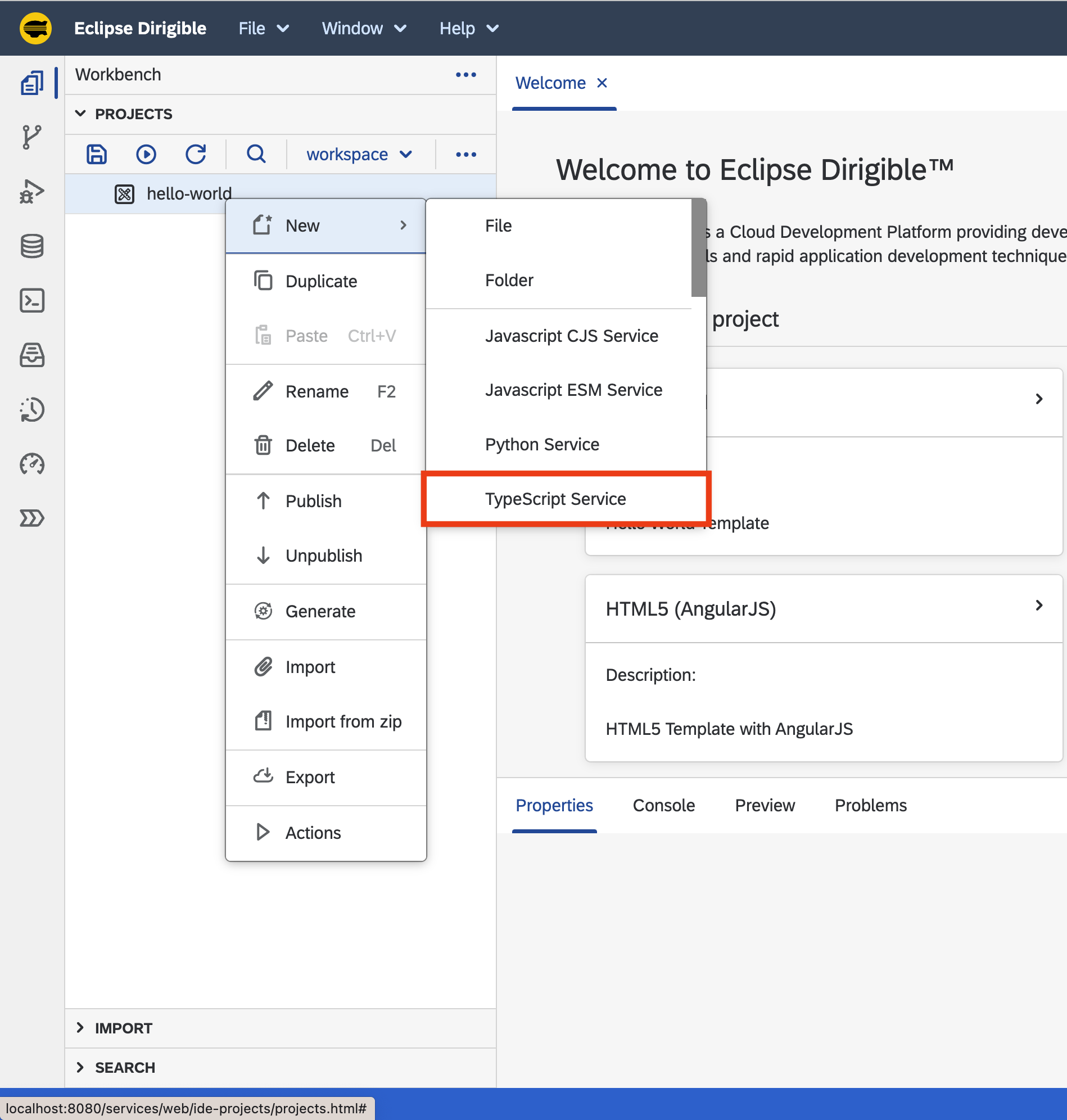Choose Duplicate from the context menu
This screenshot has height=1120, width=1067.
coord(326,281)
